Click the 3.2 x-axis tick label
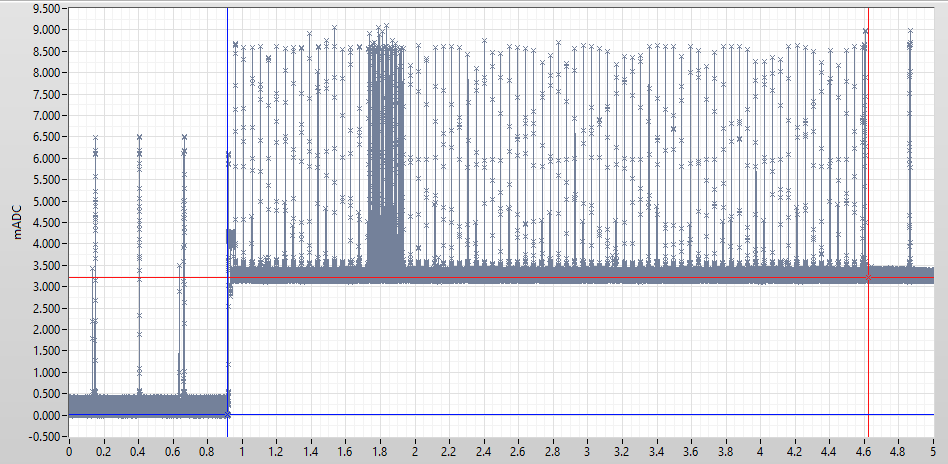 coord(622,451)
